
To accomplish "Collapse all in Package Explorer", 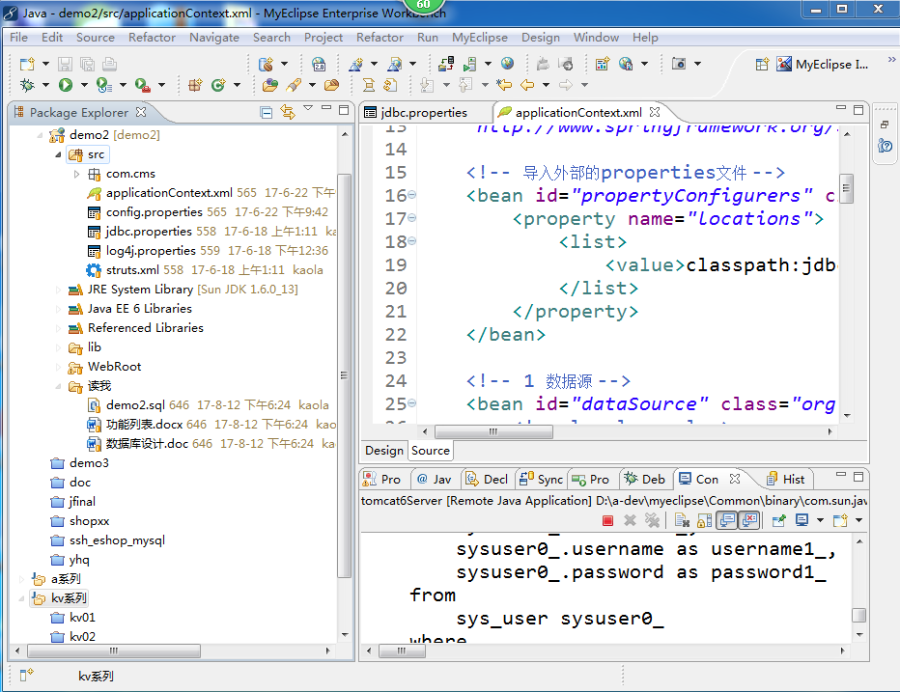I will (266, 112).
